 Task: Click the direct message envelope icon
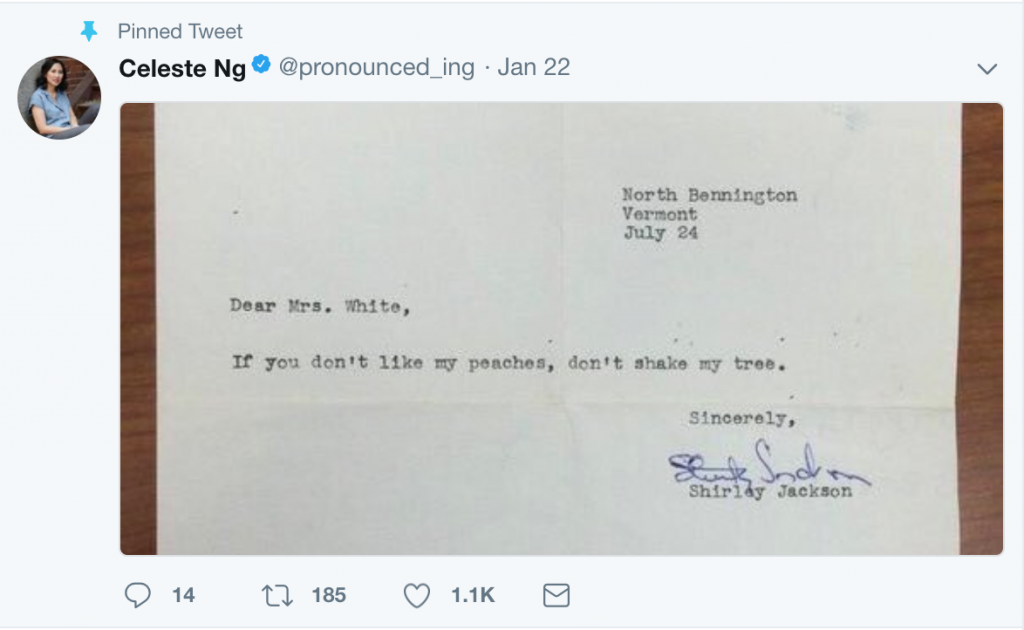pyautogui.click(x=556, y=596)
